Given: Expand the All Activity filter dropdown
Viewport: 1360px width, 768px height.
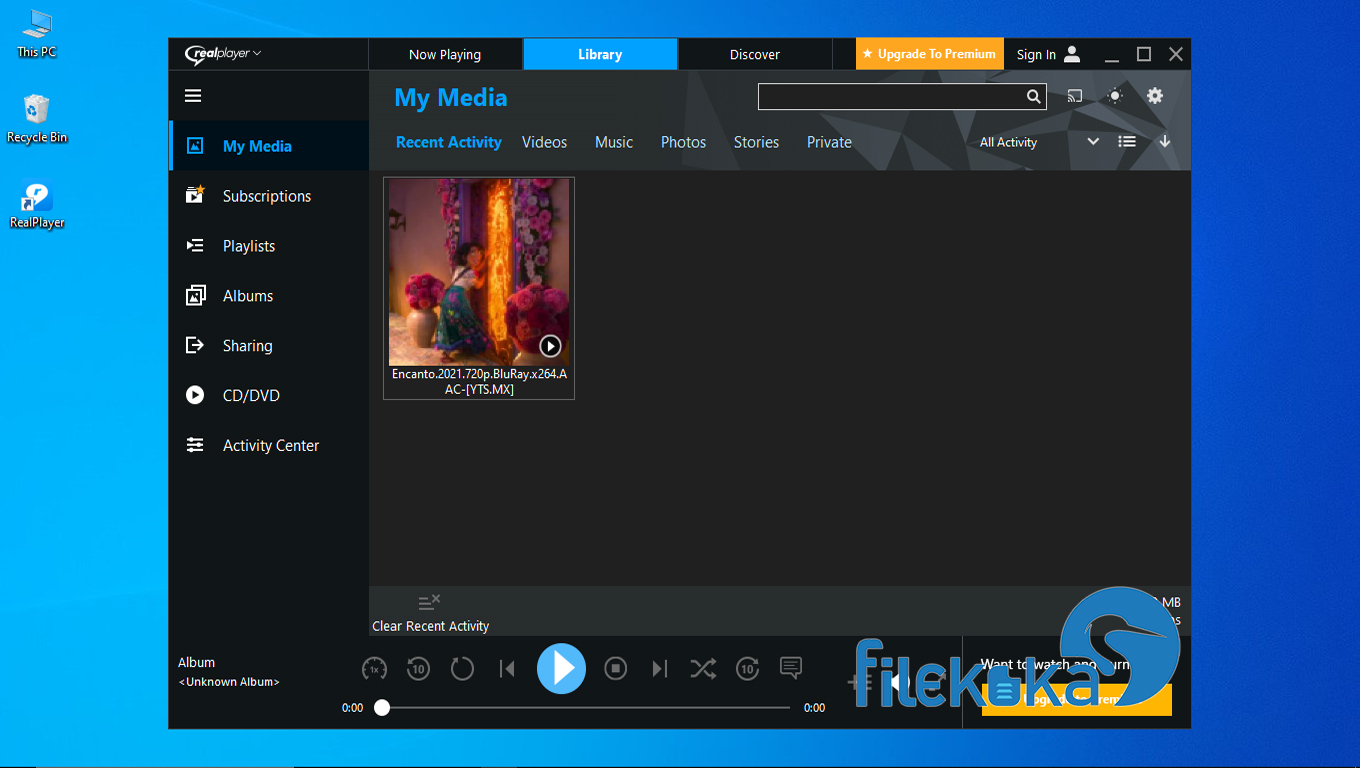Looking at the screenshot, I should (x=1039, y=142).
